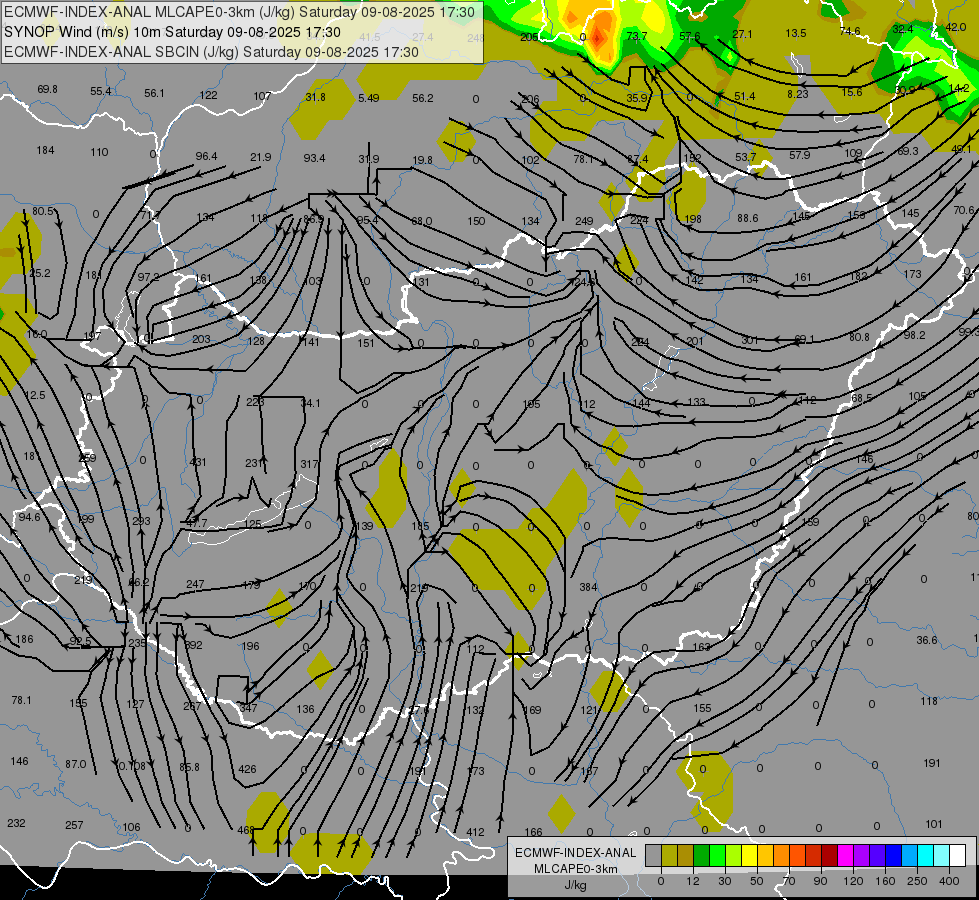Click the gray swatch in the MLCAPE legend

pos(654,855)
